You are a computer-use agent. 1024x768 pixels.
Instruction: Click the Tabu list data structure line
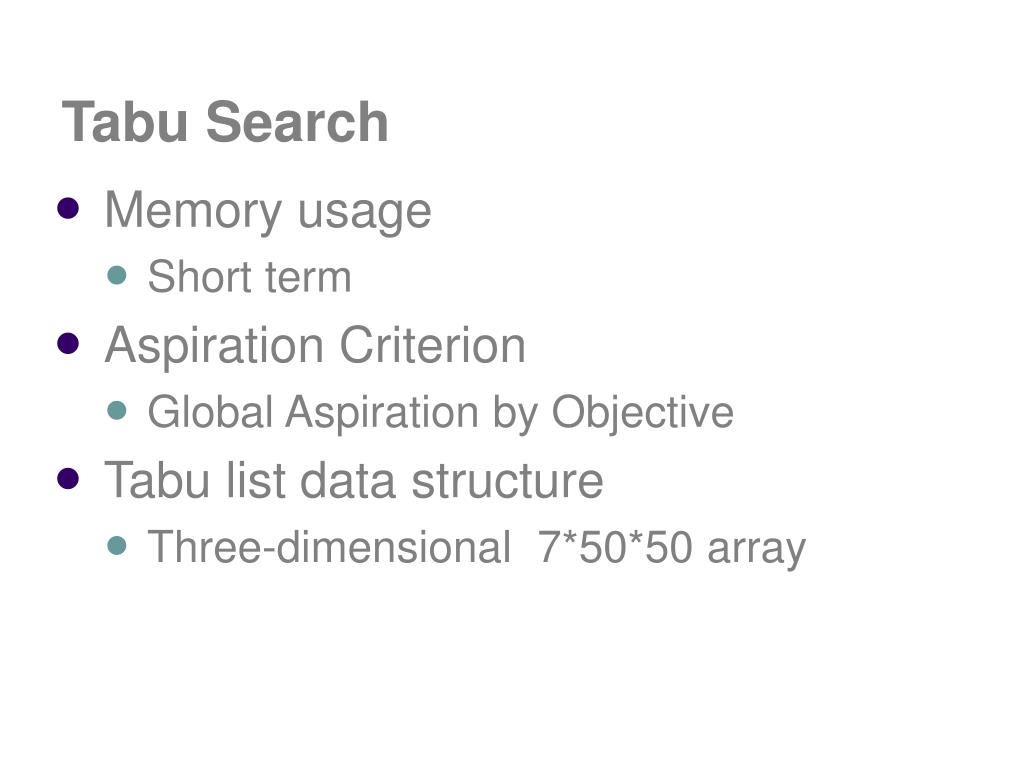click(354, 481)
